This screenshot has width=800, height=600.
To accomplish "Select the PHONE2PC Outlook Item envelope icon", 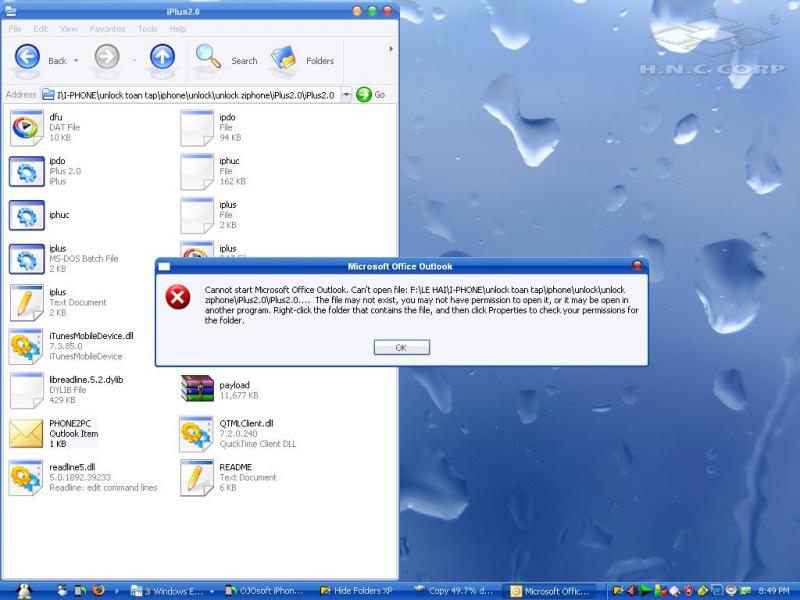I will tap(26, 433).
